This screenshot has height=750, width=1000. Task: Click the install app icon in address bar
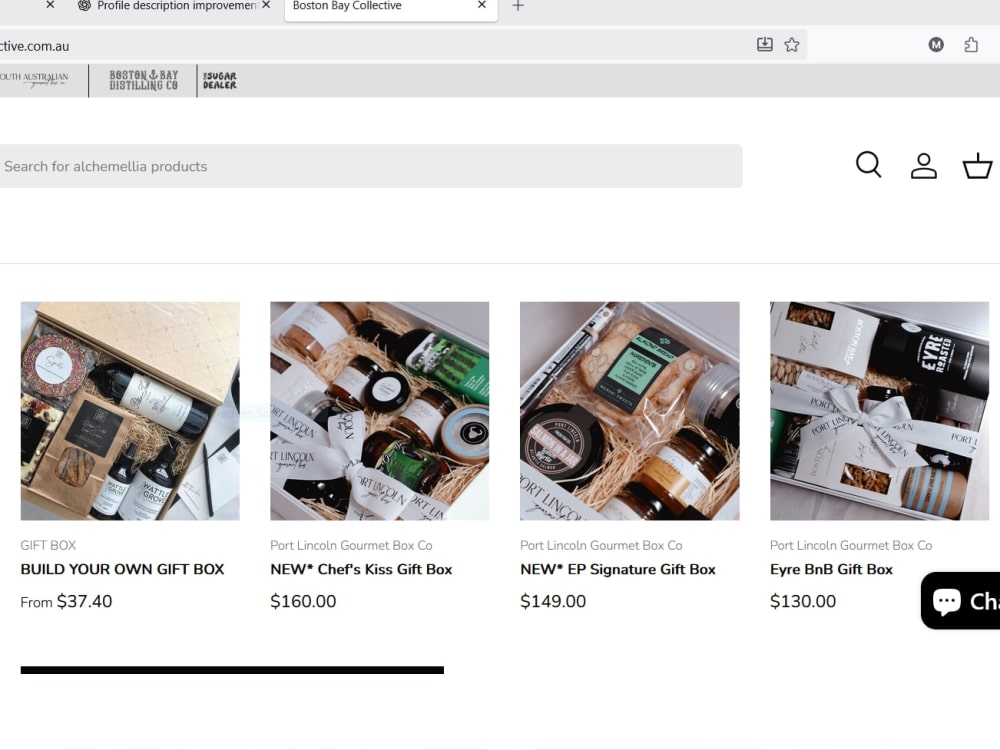764,45
